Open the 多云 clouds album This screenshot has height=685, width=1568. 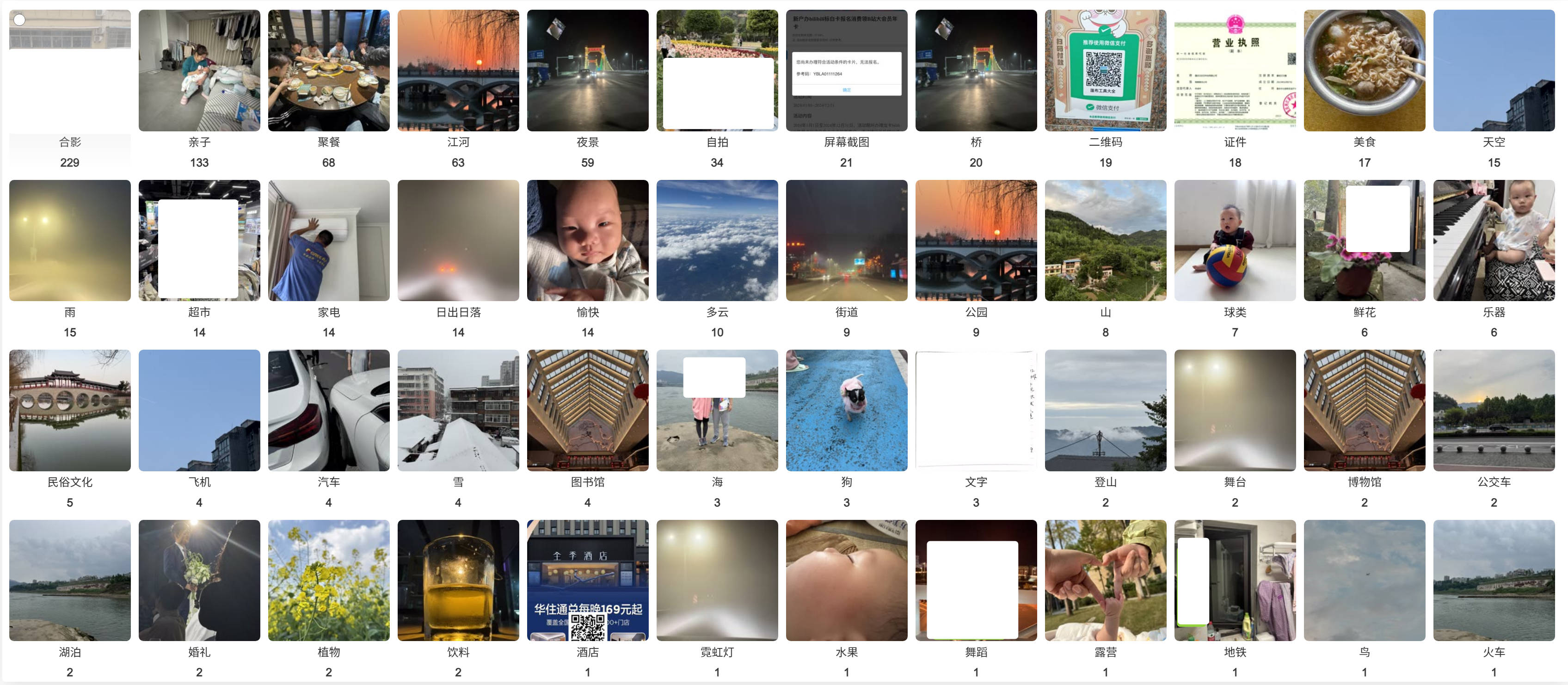tap(717, 240)
